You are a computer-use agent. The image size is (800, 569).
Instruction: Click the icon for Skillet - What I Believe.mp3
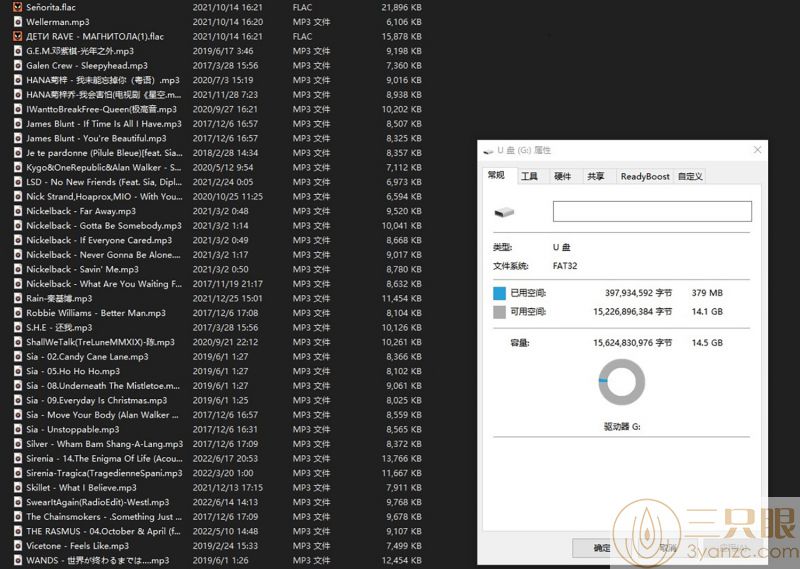pyautogui.click(x=18, y=487)
